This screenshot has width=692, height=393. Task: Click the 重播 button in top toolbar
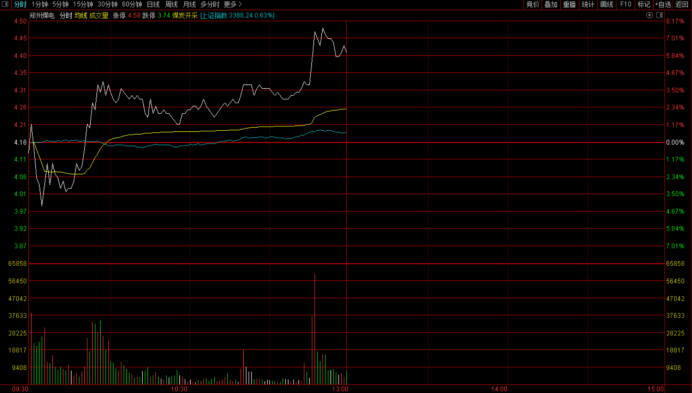point(569,4)
